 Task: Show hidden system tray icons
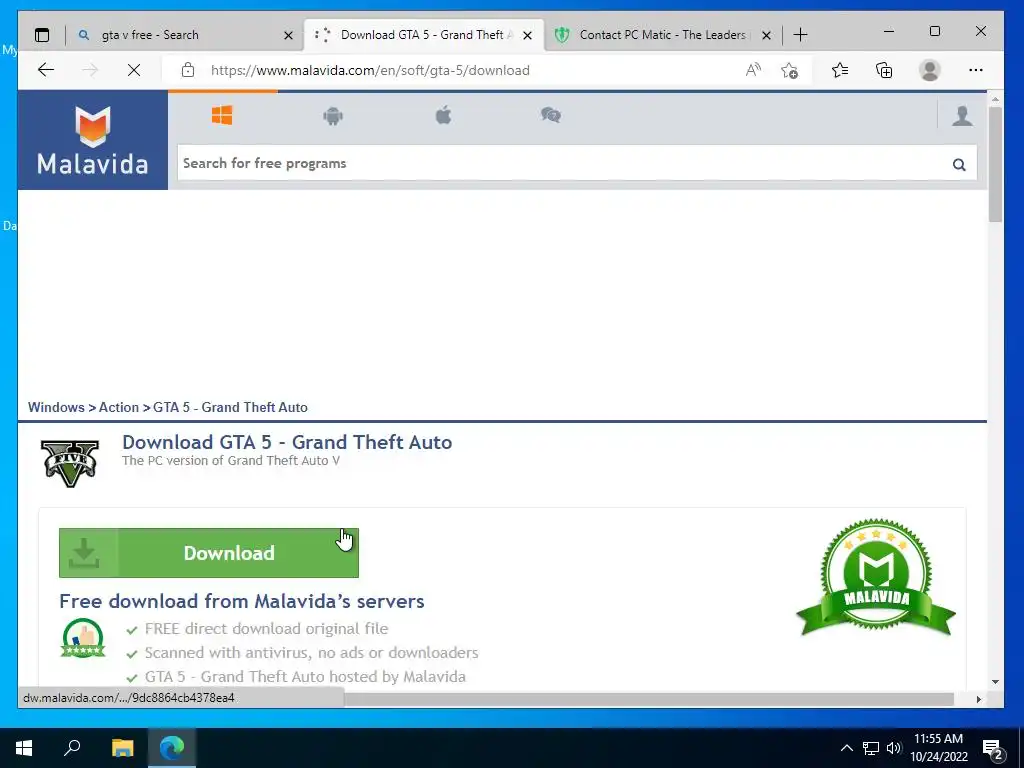846,748
